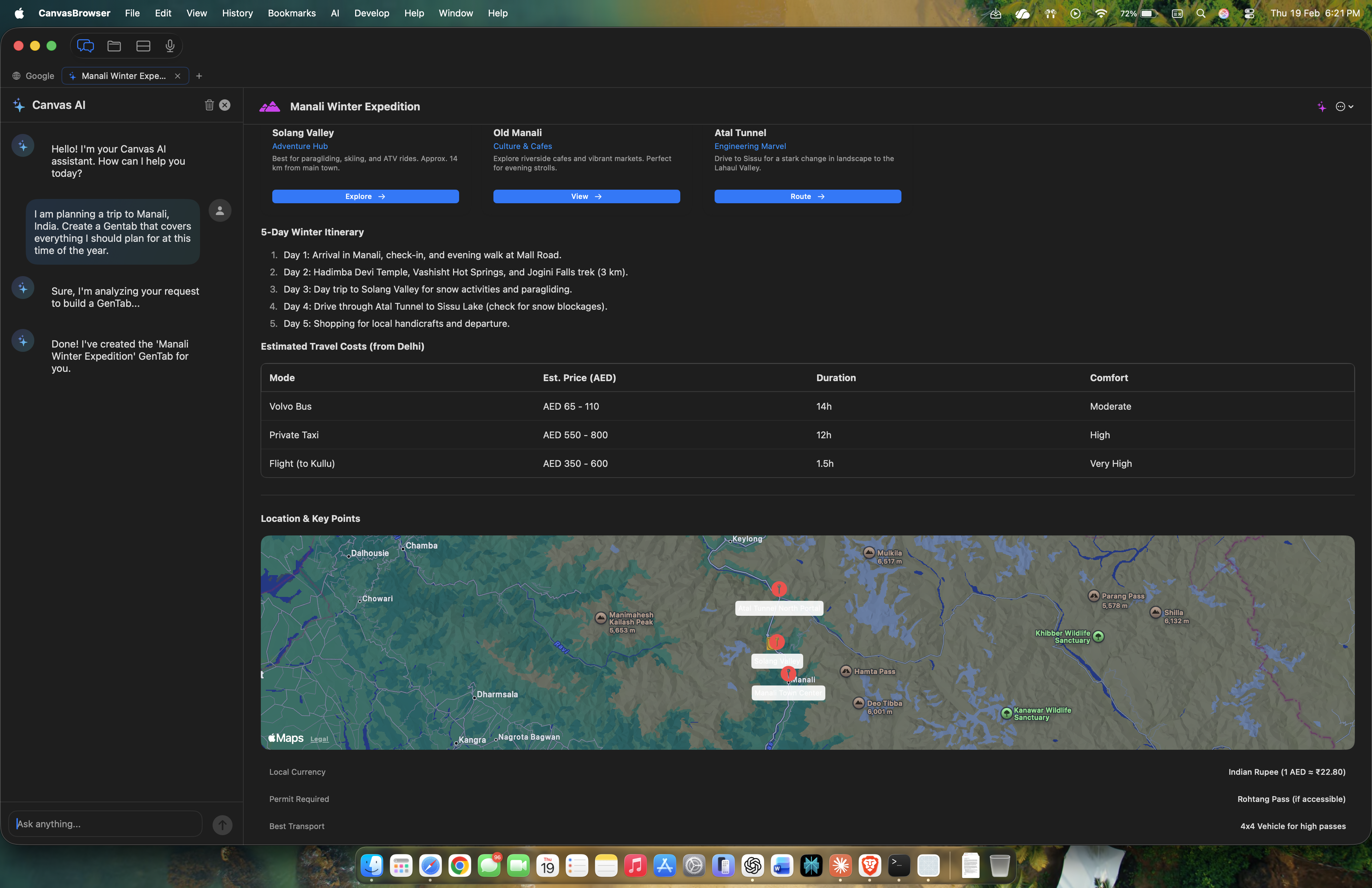Image resolution: width=1372 pixels, height=888 pixels.
Task: Click the Canvas AI sparkle logo in sidebar
Action: [x=18, y=105]
